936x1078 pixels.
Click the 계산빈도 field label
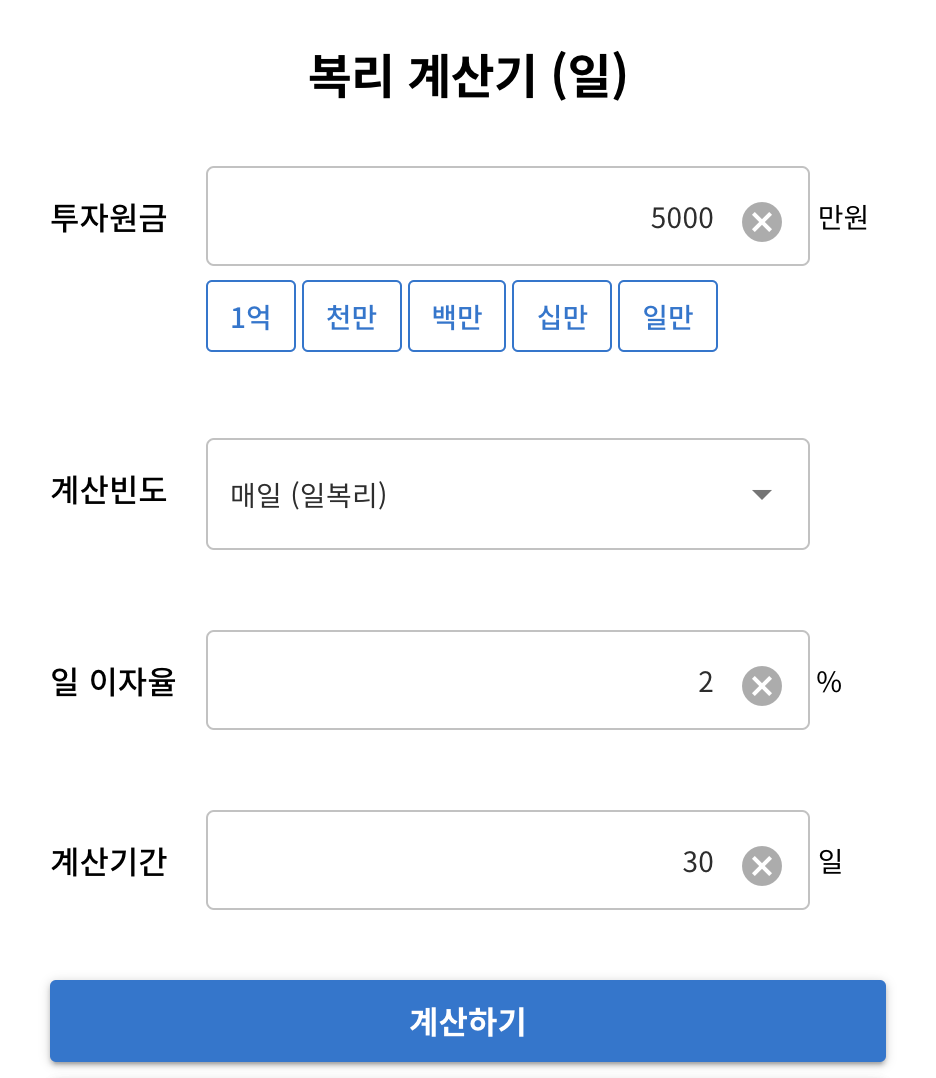click(x=108, y=491)
